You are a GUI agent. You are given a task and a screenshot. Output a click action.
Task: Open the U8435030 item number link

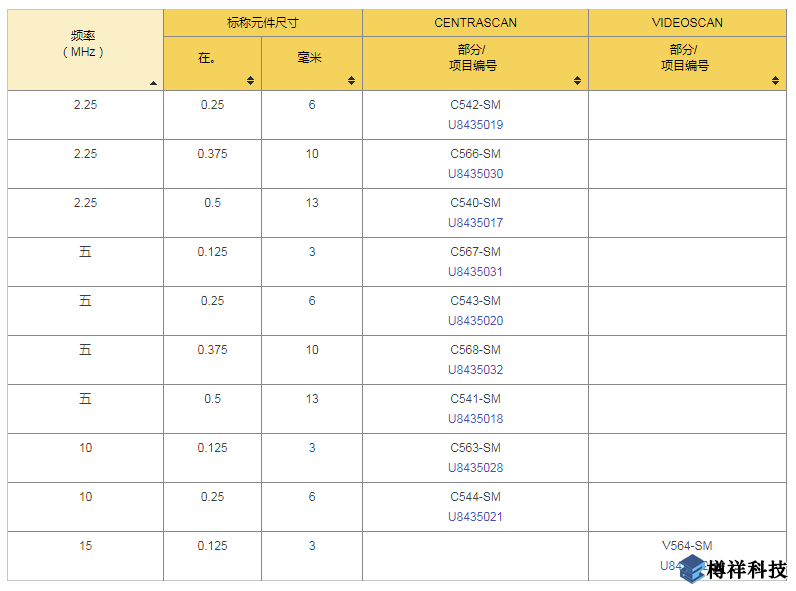point(475,174)
